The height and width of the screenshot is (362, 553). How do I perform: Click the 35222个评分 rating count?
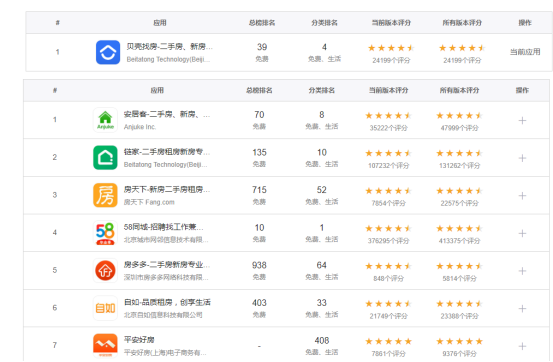[x=389, y=128]
